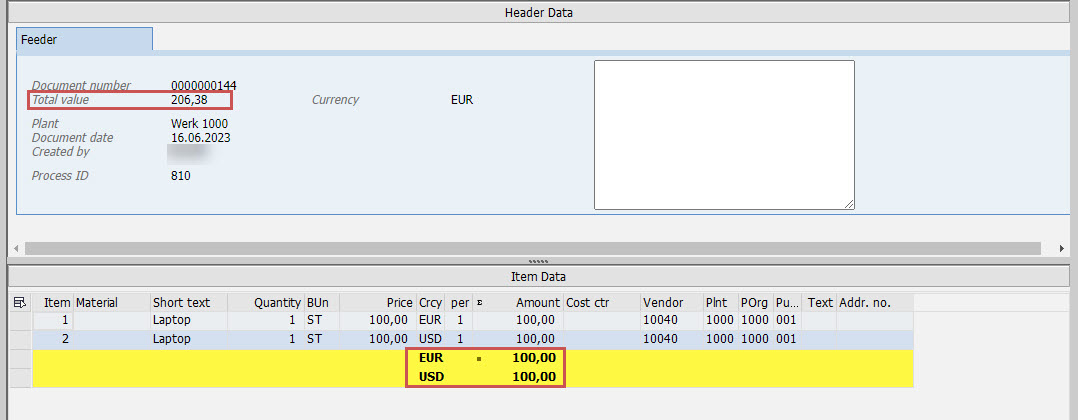The image size is (1078, 420).
Task: Click the table layout icon beside Item header
Action: pyautogui.click(x=20, y=302)
